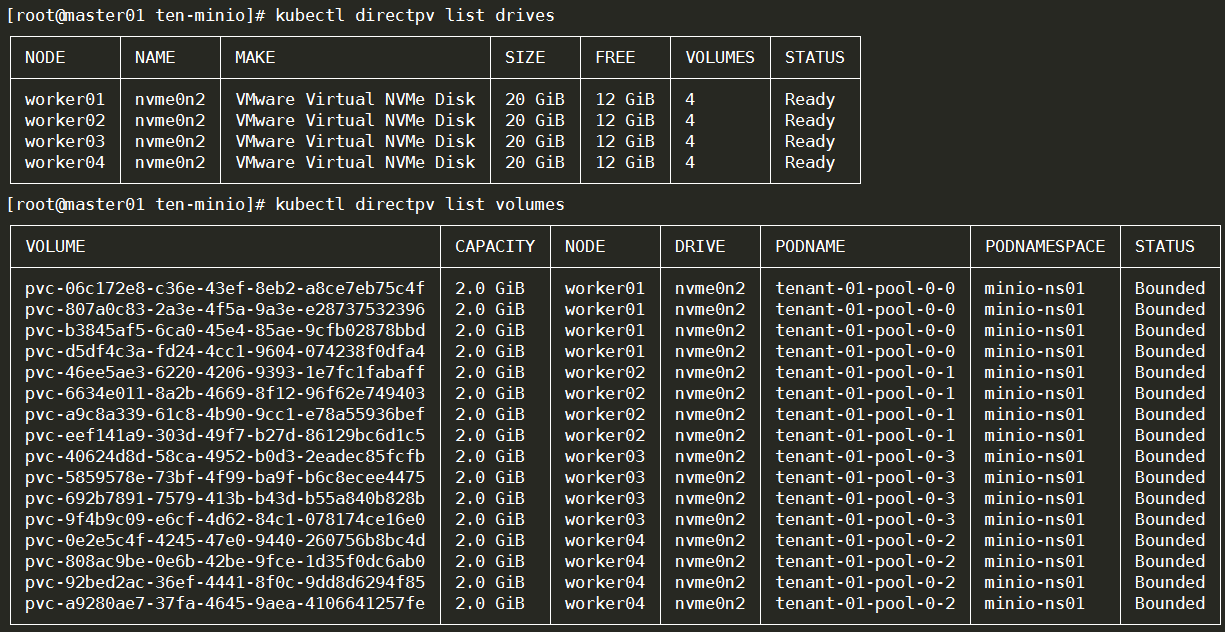Click volume name pvc-0e2e5c4f-4245-47e0-9440-260756b8bc4d
1225x632 pixels.
[x=225, y=540]
